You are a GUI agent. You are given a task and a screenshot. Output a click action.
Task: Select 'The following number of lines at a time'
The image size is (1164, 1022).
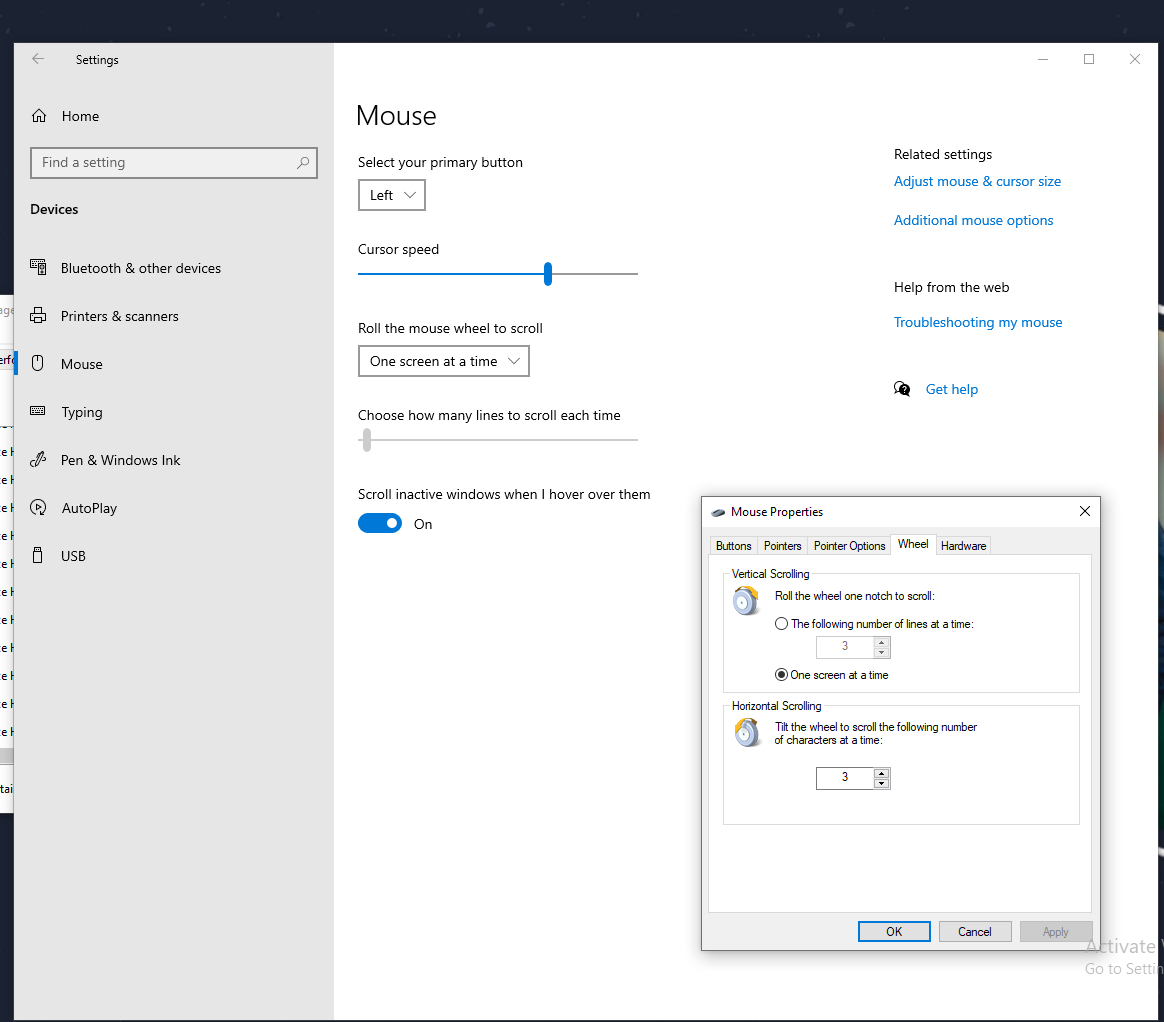[781, 623]
